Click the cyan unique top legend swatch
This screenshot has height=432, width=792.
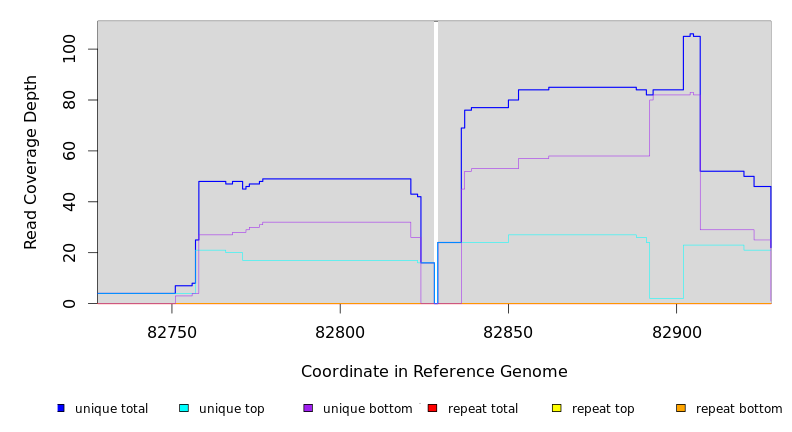pyautogui.click(x=184, y=408)
